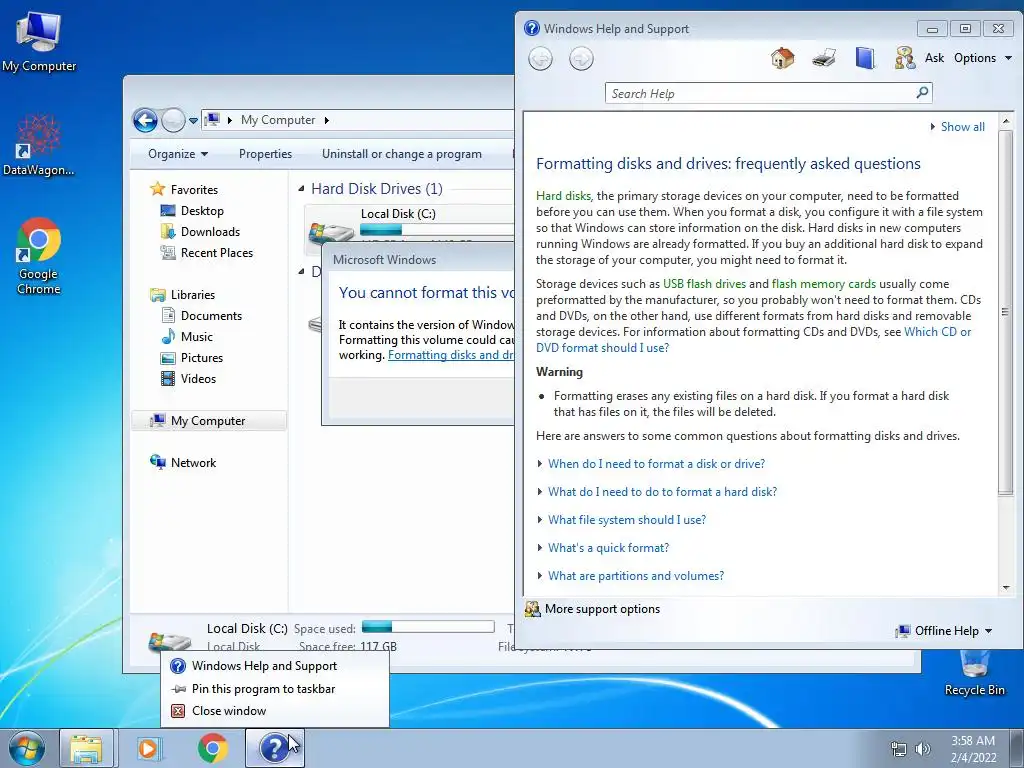This screenshot has height=768, width=1024.
Task: Click the network tray icon
Action: (899, 749)
